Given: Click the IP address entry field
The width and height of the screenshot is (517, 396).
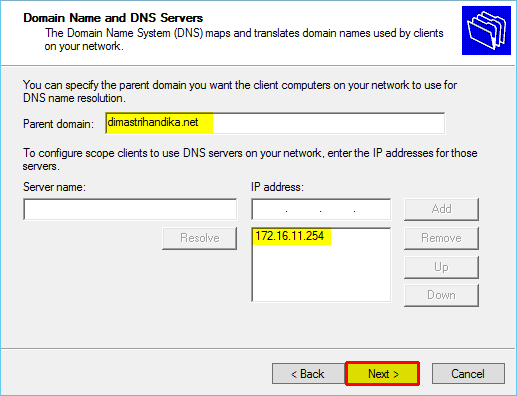Looking at the screenshot, I should pos(321,209).
